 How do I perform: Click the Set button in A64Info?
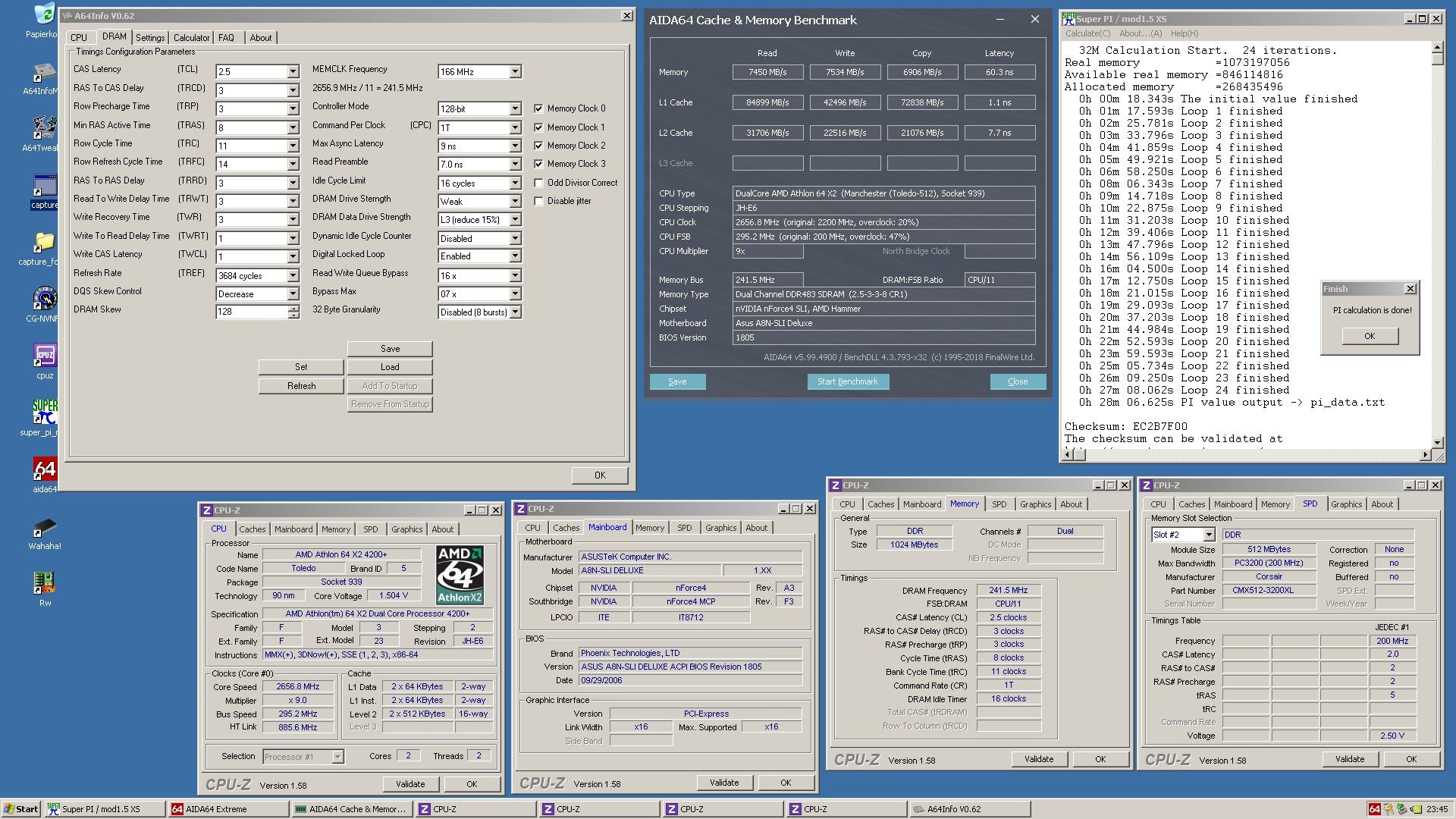pos(301,367)
